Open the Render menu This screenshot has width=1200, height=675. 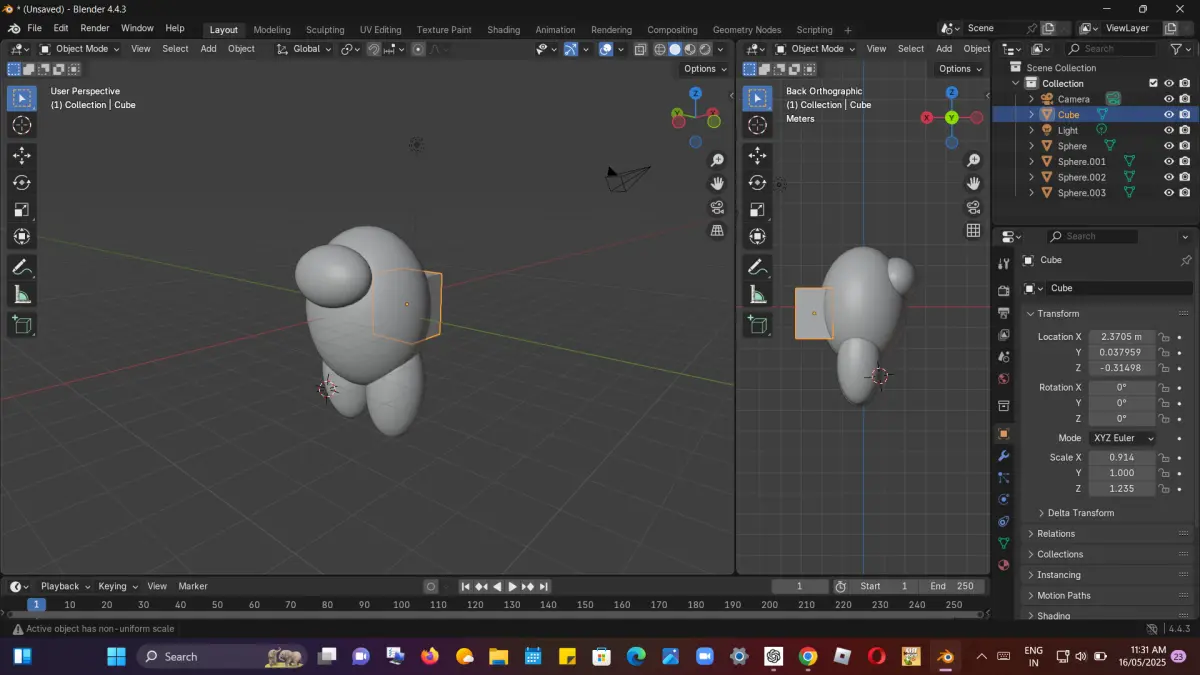[x=95, y=28]
